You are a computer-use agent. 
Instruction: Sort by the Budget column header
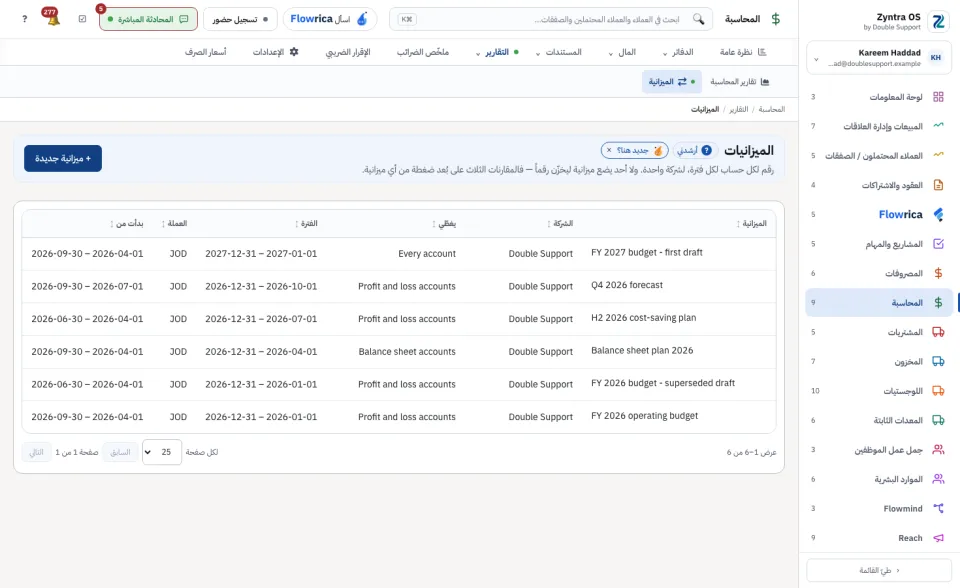point(751,224)
